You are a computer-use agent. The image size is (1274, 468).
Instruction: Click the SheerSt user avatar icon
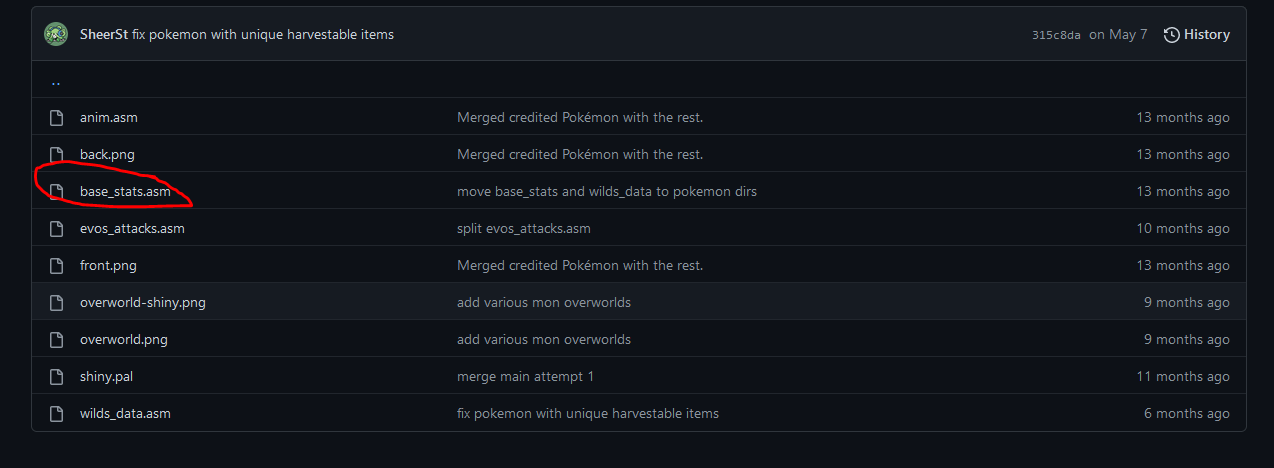click(56, 34)
